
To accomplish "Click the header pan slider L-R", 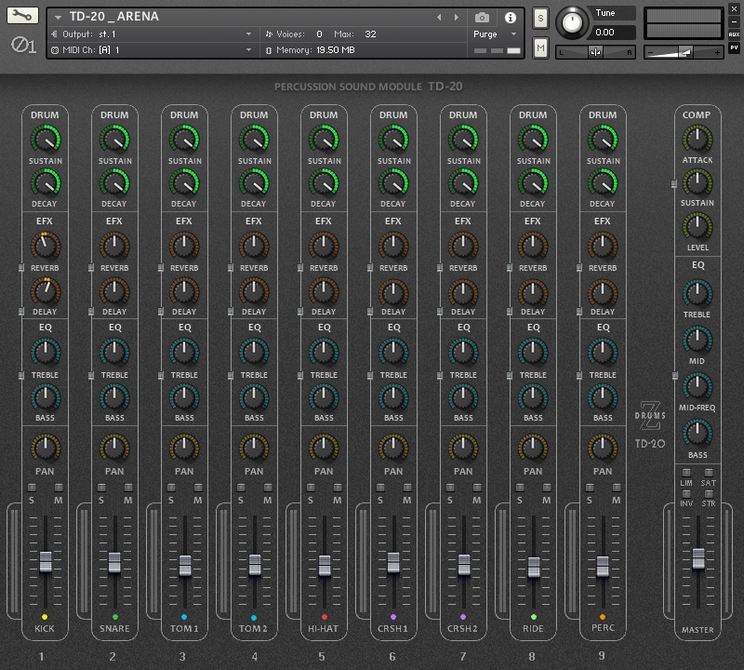I will 595,52.
